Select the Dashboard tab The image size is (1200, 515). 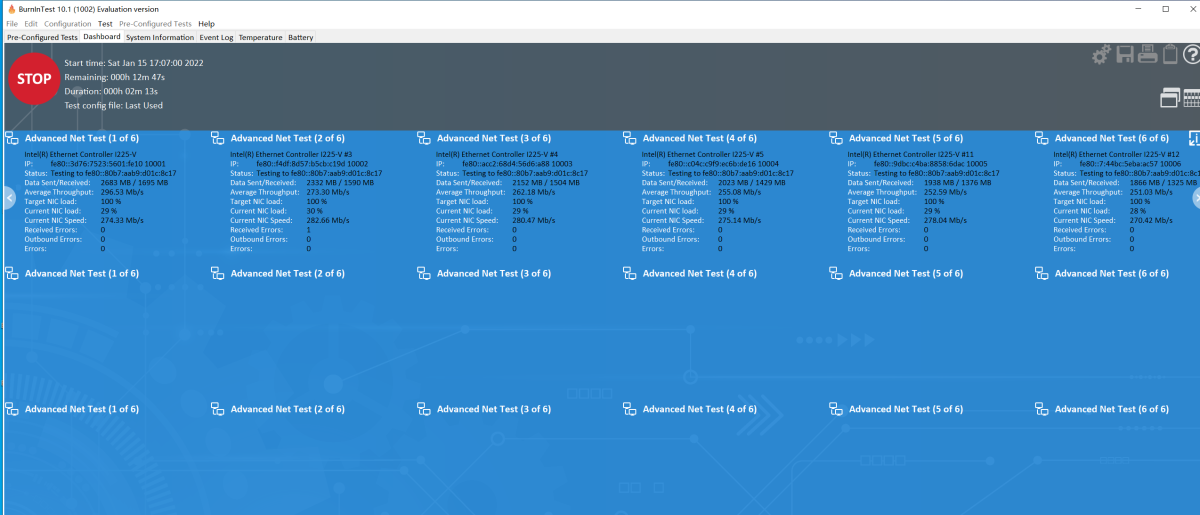[102, 37]
